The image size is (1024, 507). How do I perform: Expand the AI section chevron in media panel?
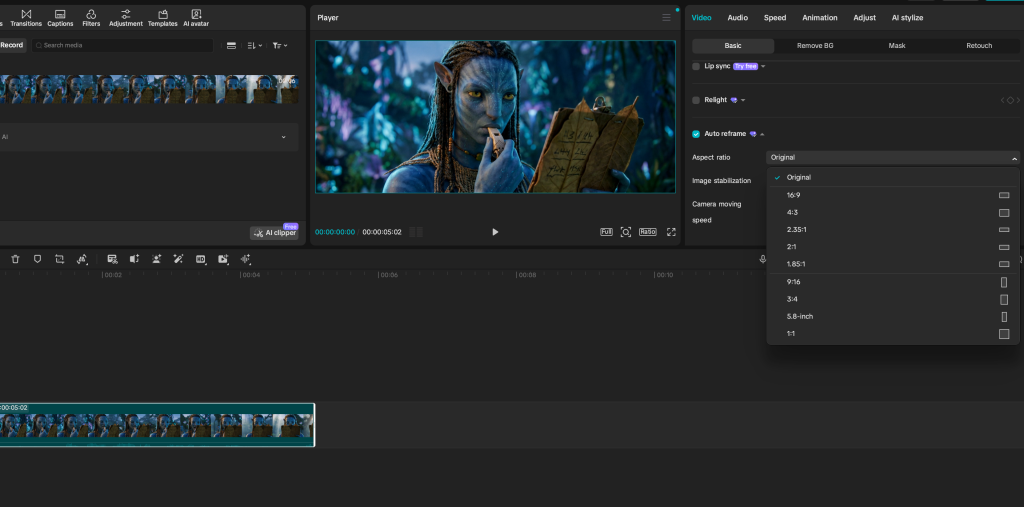point(283,137)
